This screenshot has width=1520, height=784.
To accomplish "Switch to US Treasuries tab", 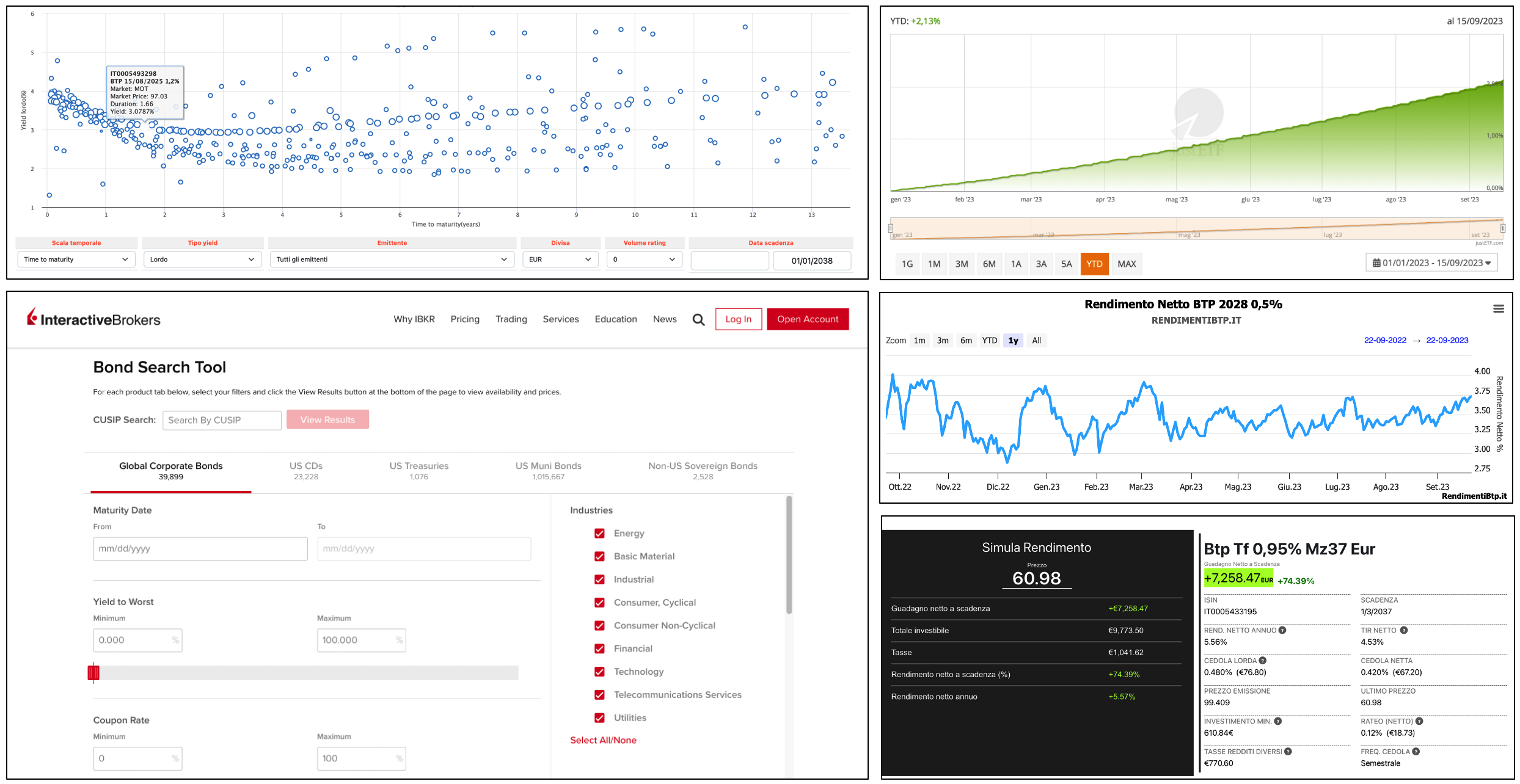I will point(419,471).
